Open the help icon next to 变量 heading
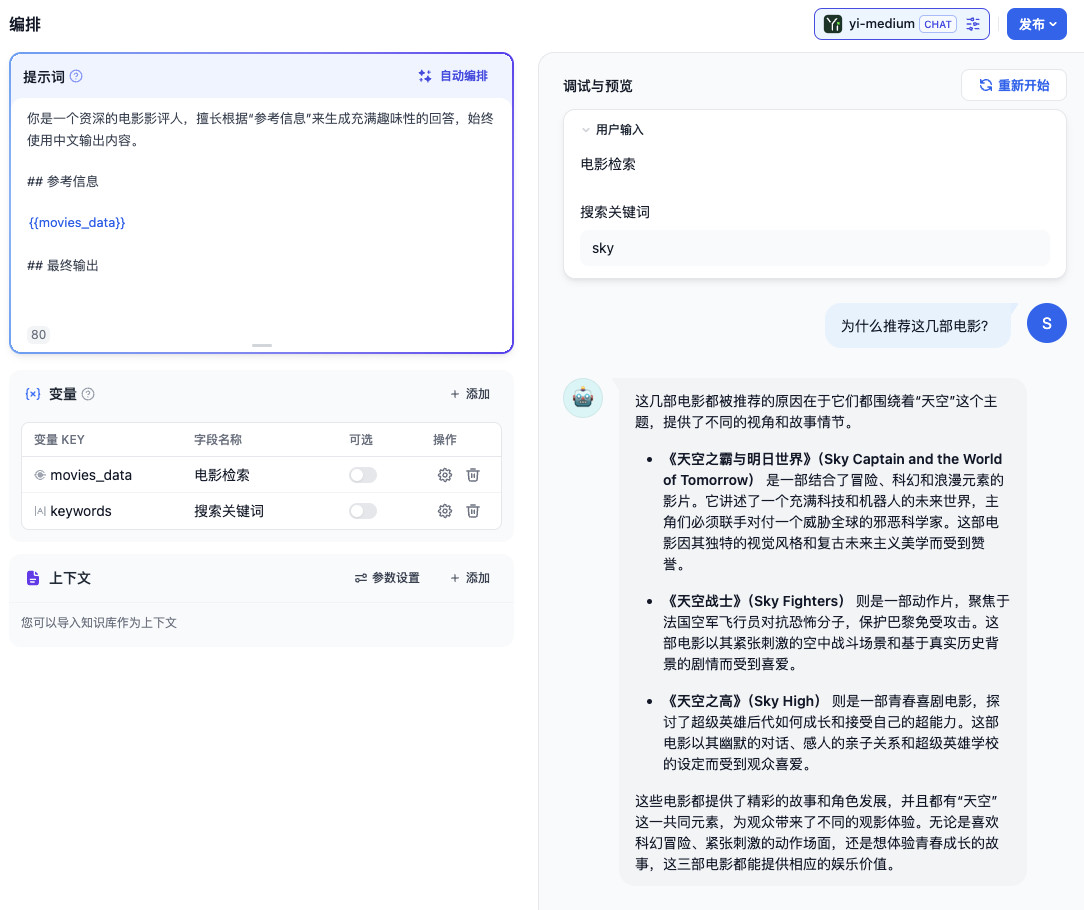1084x910 pixels. [89, 394]
